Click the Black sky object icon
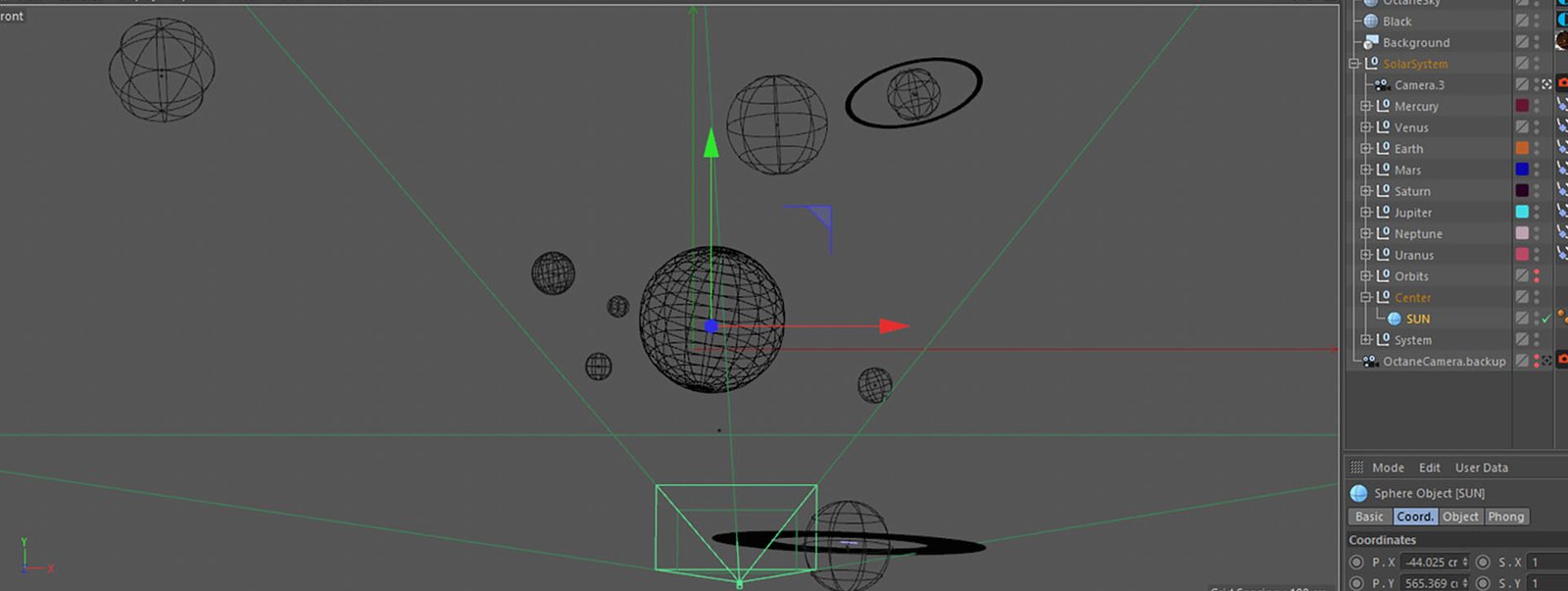 1371,22
